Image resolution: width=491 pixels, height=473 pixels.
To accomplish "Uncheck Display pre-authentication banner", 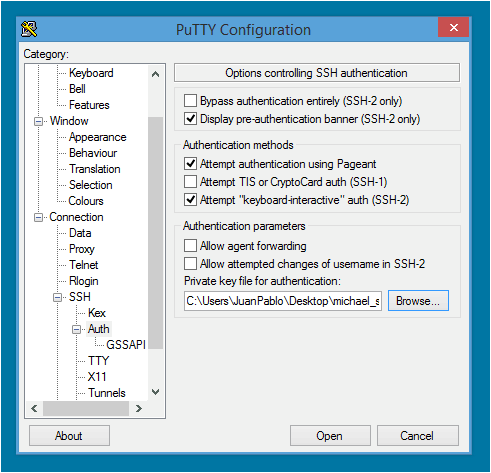I will tap(190, 119).
